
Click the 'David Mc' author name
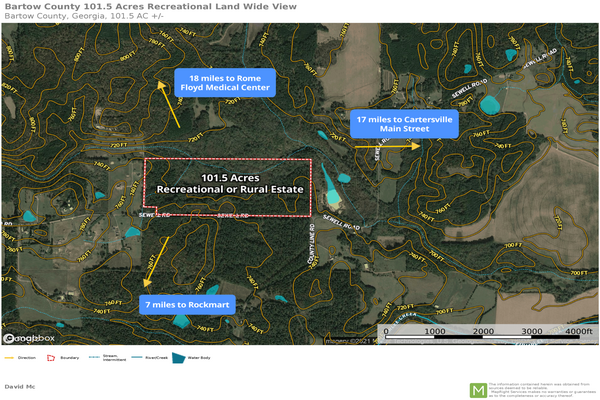coord(20,385)
